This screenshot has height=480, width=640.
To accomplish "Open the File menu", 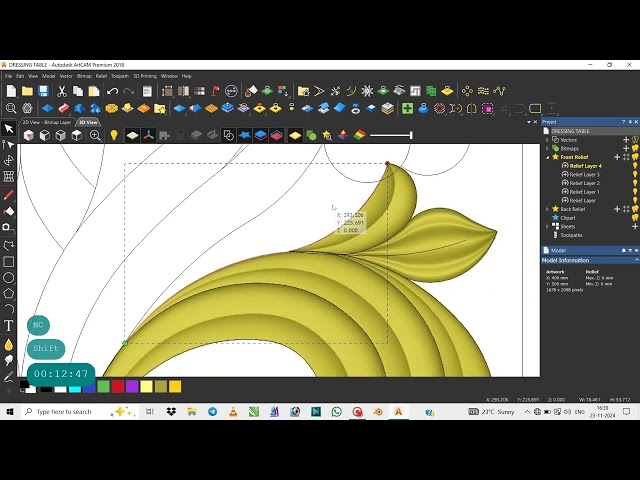I will point(8,76).
